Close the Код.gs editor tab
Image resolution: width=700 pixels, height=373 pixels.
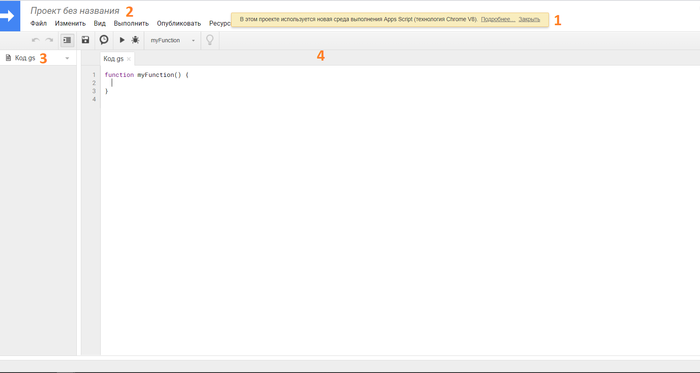click(129, 59)
